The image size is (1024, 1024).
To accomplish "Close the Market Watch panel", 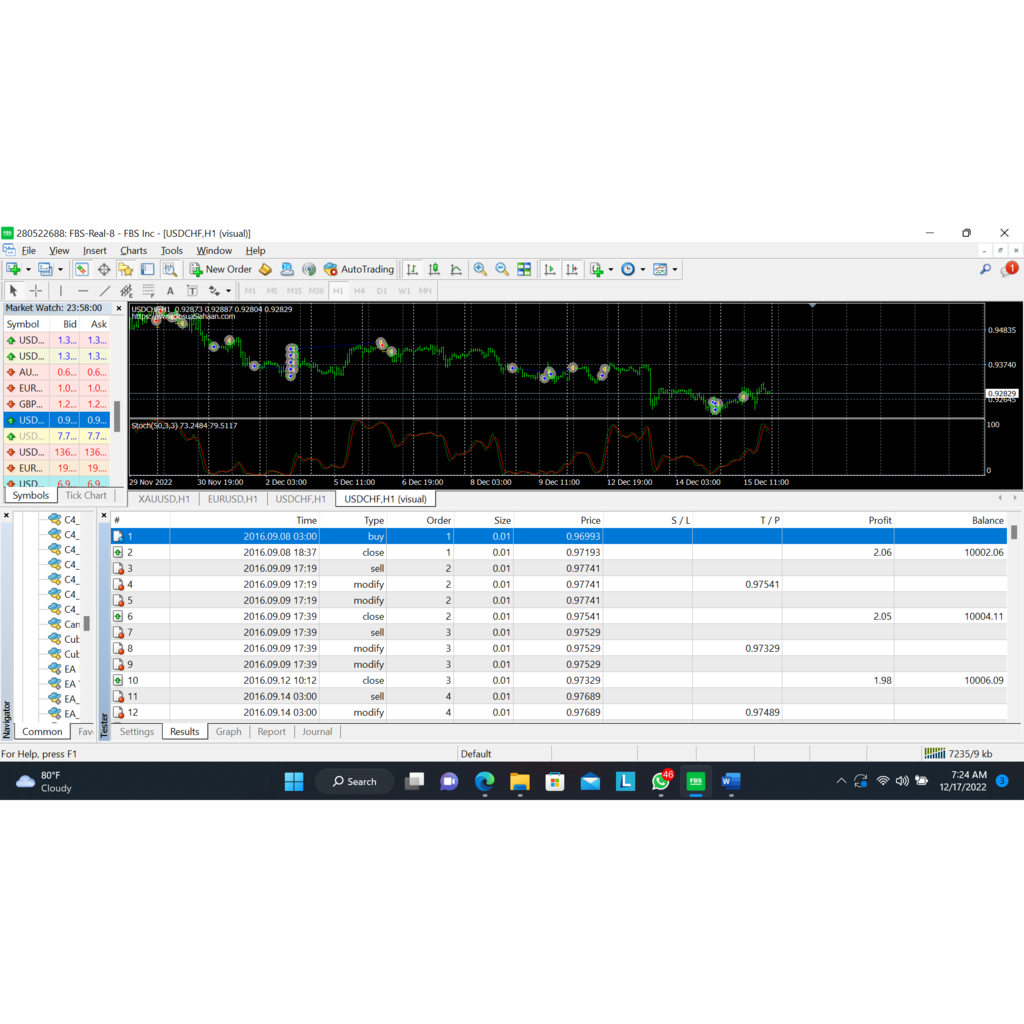I will [x=118, y=308].
